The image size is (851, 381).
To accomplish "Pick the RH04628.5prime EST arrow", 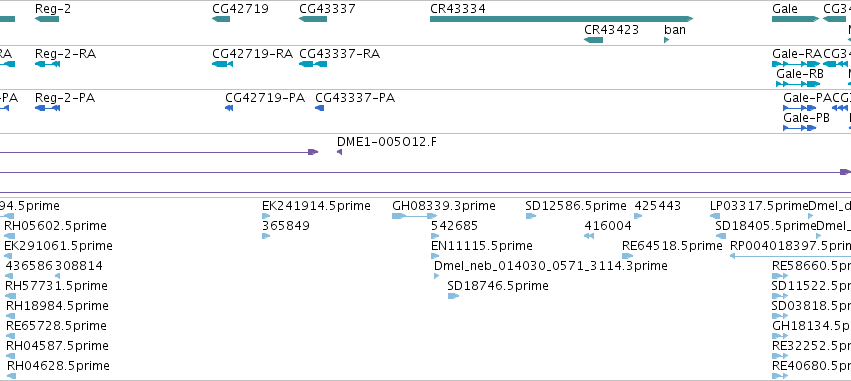I will 11,376.
